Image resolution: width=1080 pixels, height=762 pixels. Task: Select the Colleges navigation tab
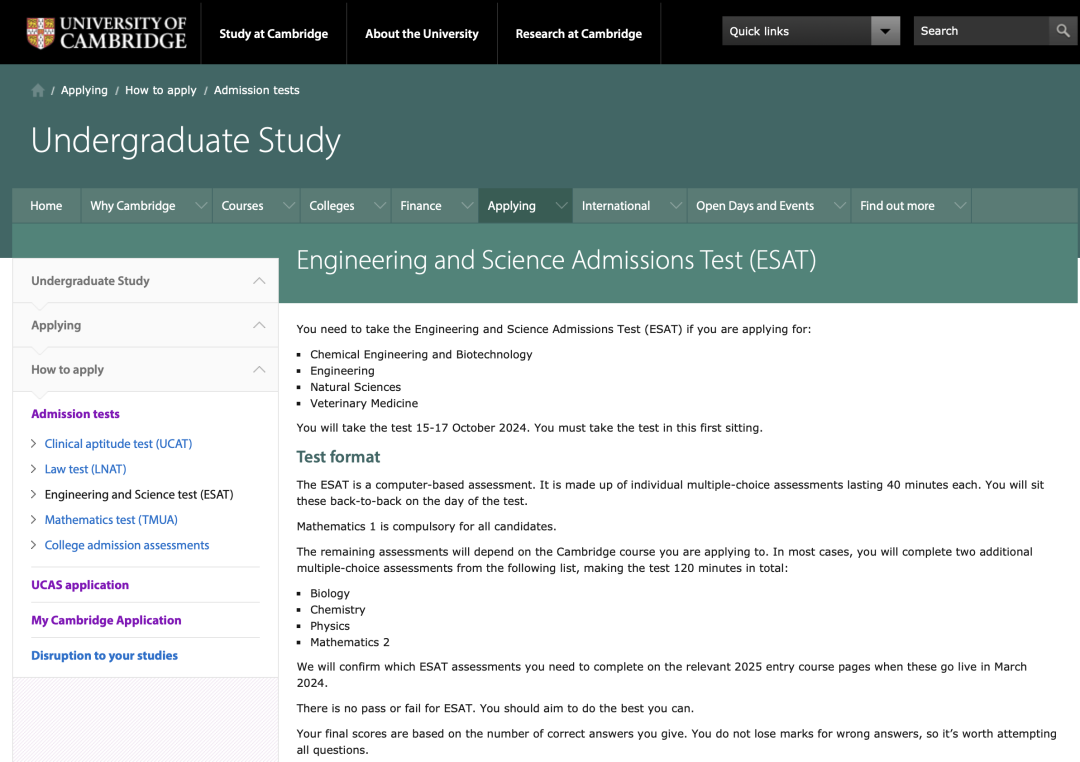pos(332,205)
